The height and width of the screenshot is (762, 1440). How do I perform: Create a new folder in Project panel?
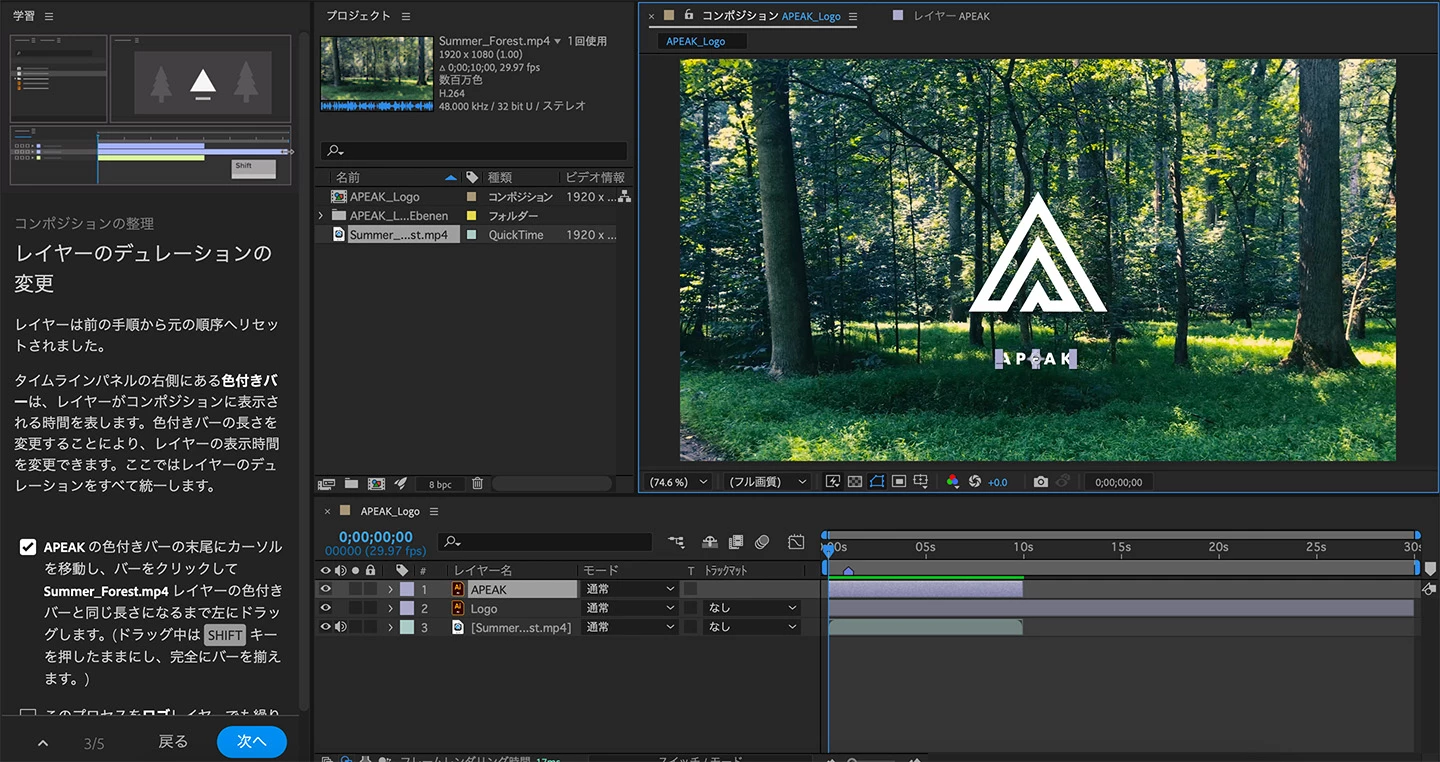351,483
